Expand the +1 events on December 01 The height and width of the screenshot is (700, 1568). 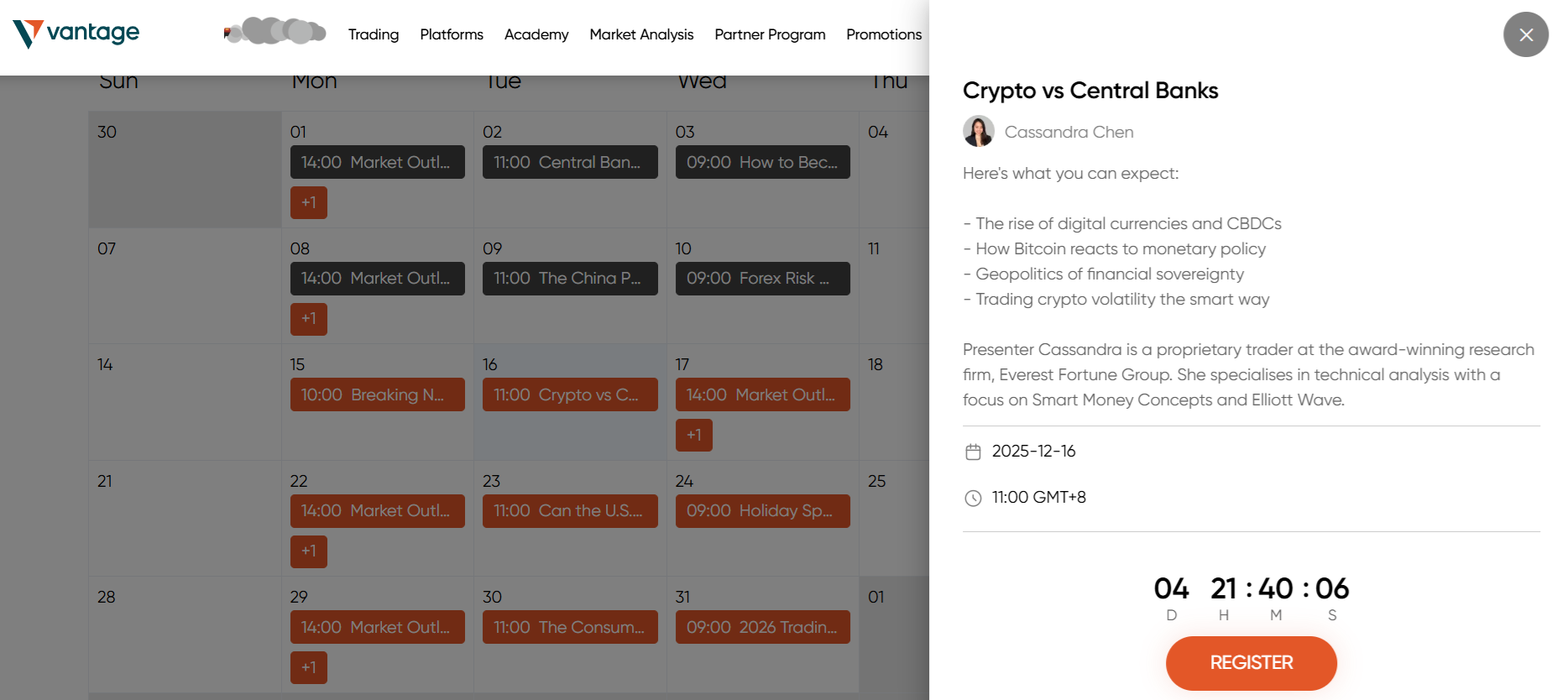click(x=309, y=202)
